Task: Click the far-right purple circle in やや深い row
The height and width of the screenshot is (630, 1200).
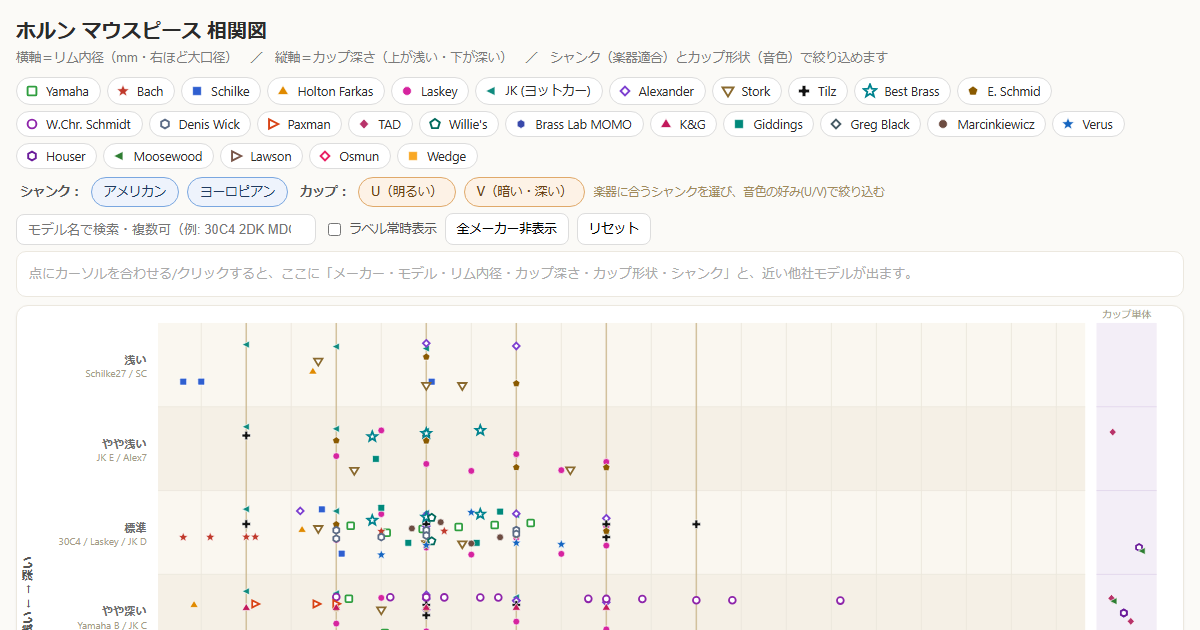Action: [840, 601]
